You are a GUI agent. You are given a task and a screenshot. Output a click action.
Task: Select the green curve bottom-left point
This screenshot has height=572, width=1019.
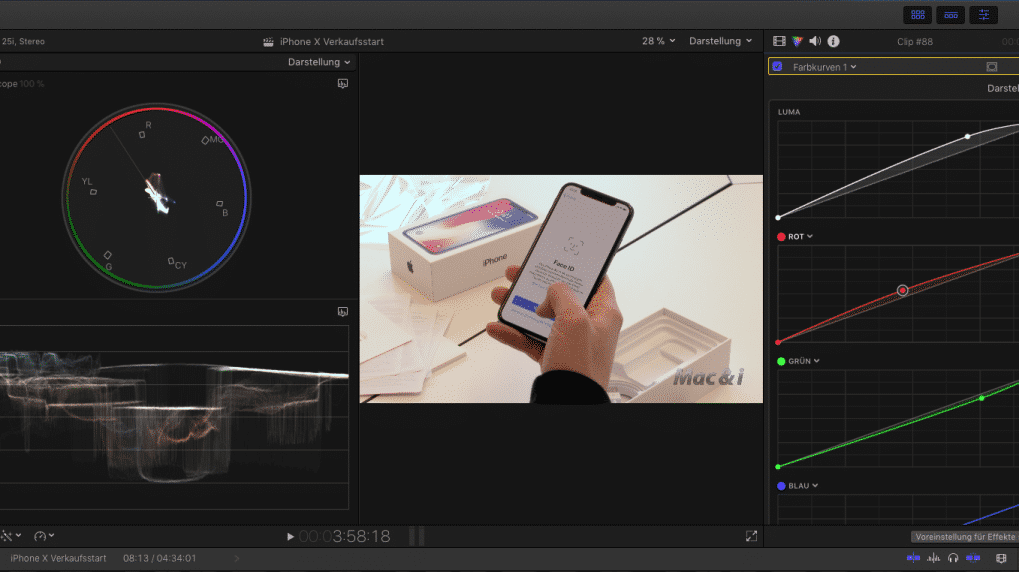point(778,467)
